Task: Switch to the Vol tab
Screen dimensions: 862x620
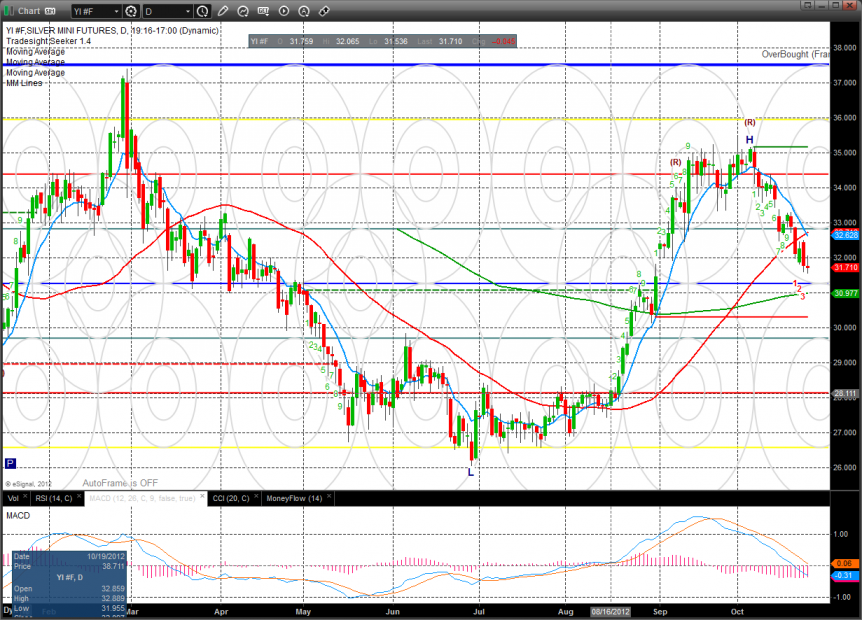Action: [13, 499]
